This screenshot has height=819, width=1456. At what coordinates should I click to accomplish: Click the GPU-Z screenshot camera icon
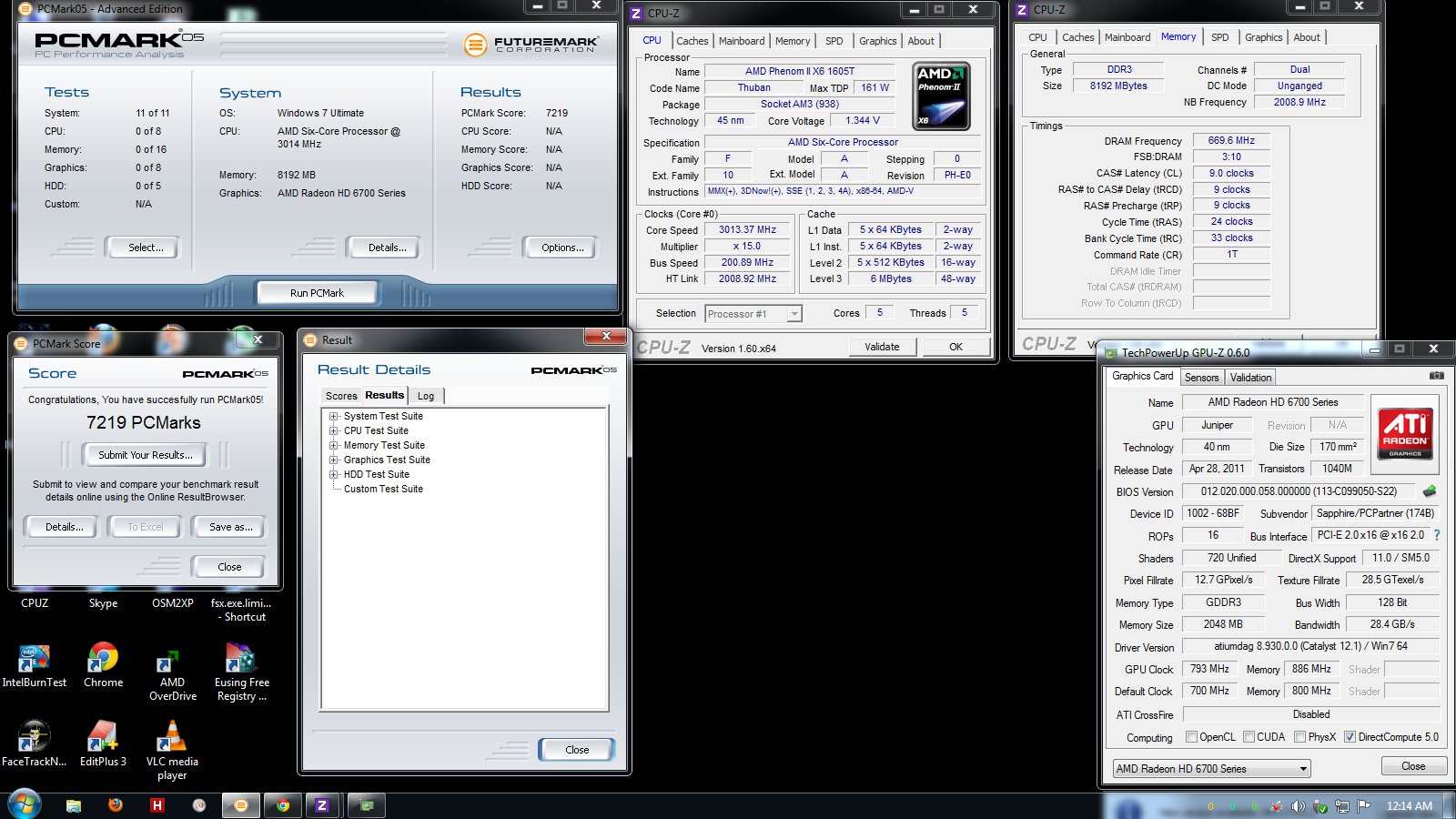tap(1436, 376)
